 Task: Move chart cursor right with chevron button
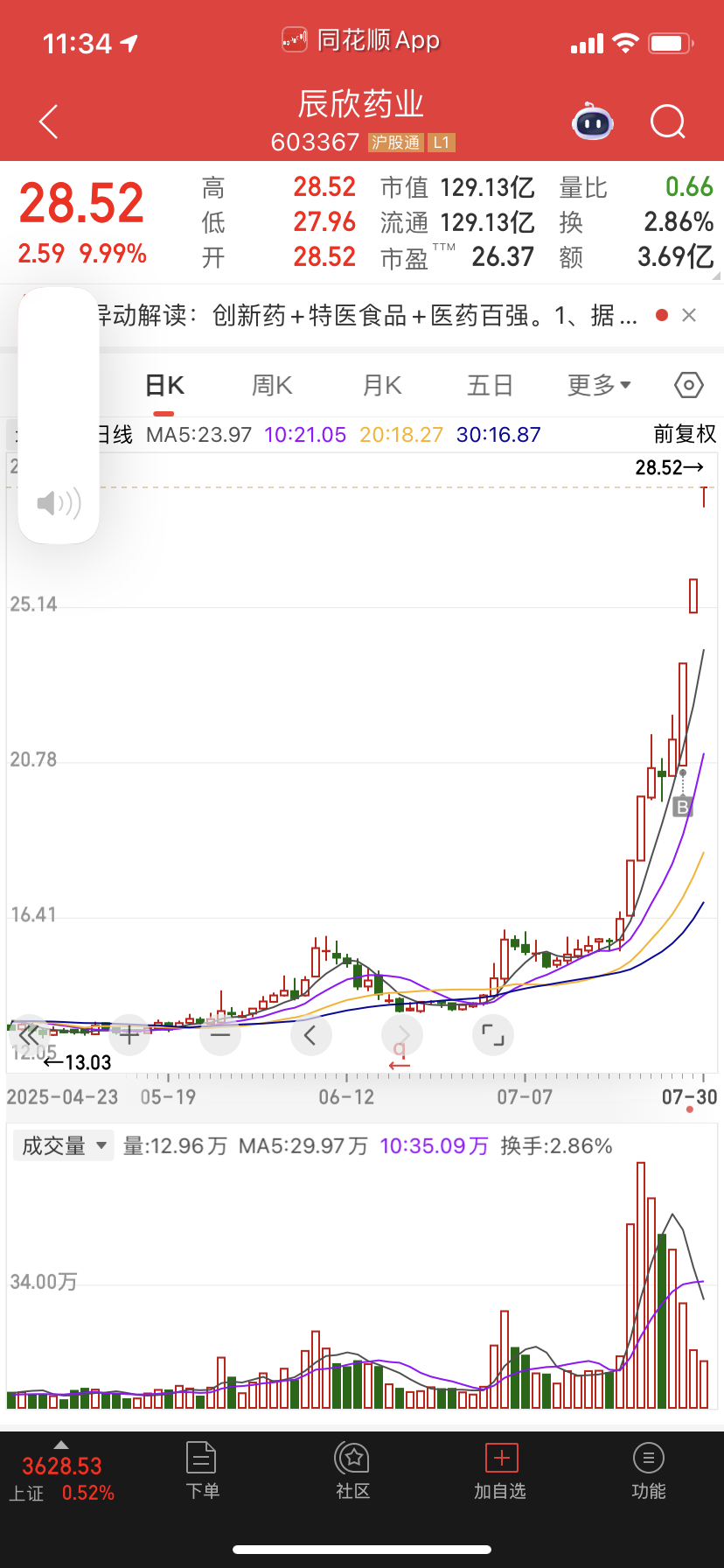click(402, 1035)
